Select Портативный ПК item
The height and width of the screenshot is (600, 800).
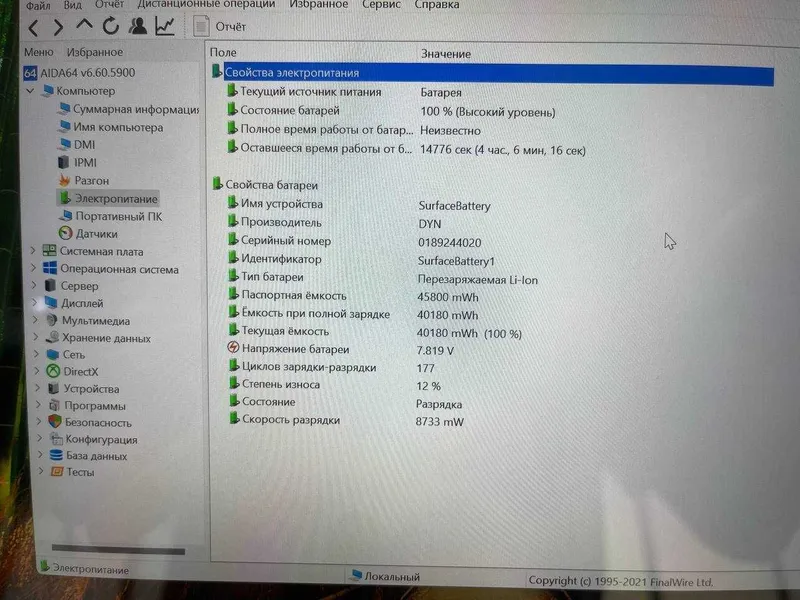pos(111,216)
